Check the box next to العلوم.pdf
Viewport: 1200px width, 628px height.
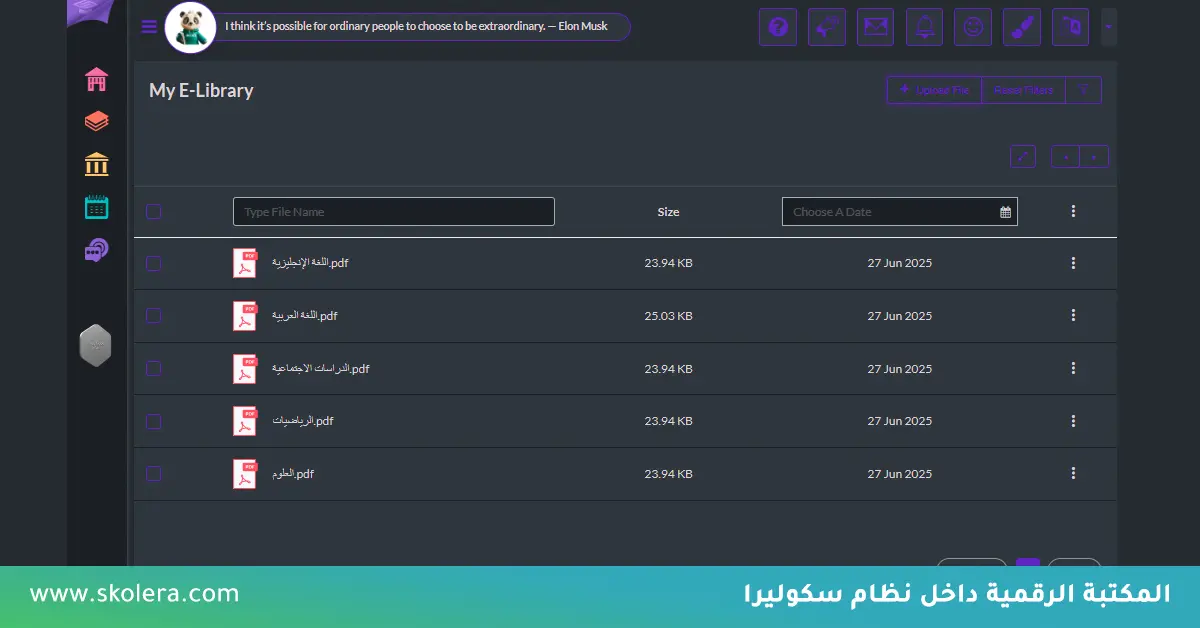153,473
